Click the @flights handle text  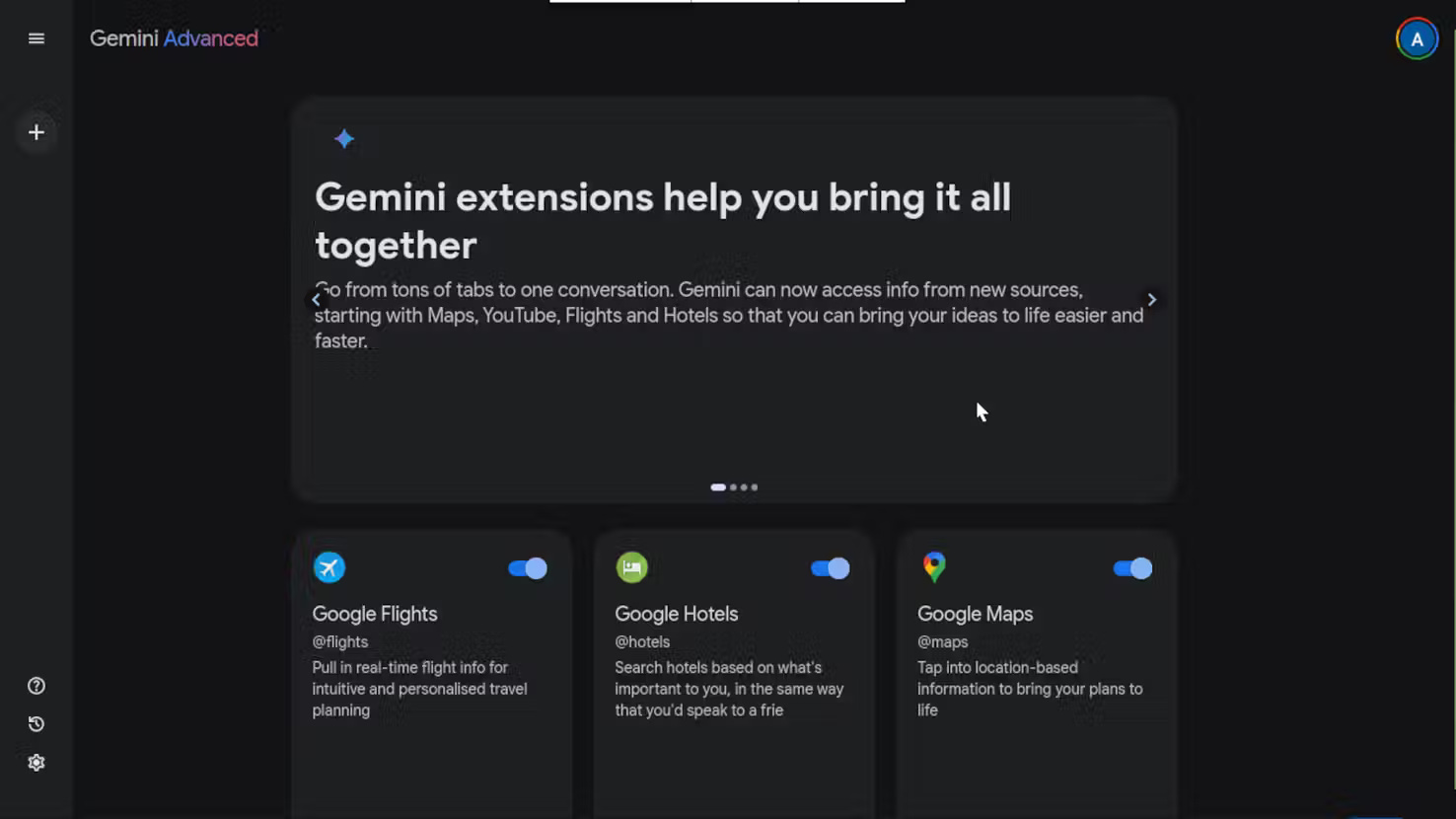[x=340, y=641]
